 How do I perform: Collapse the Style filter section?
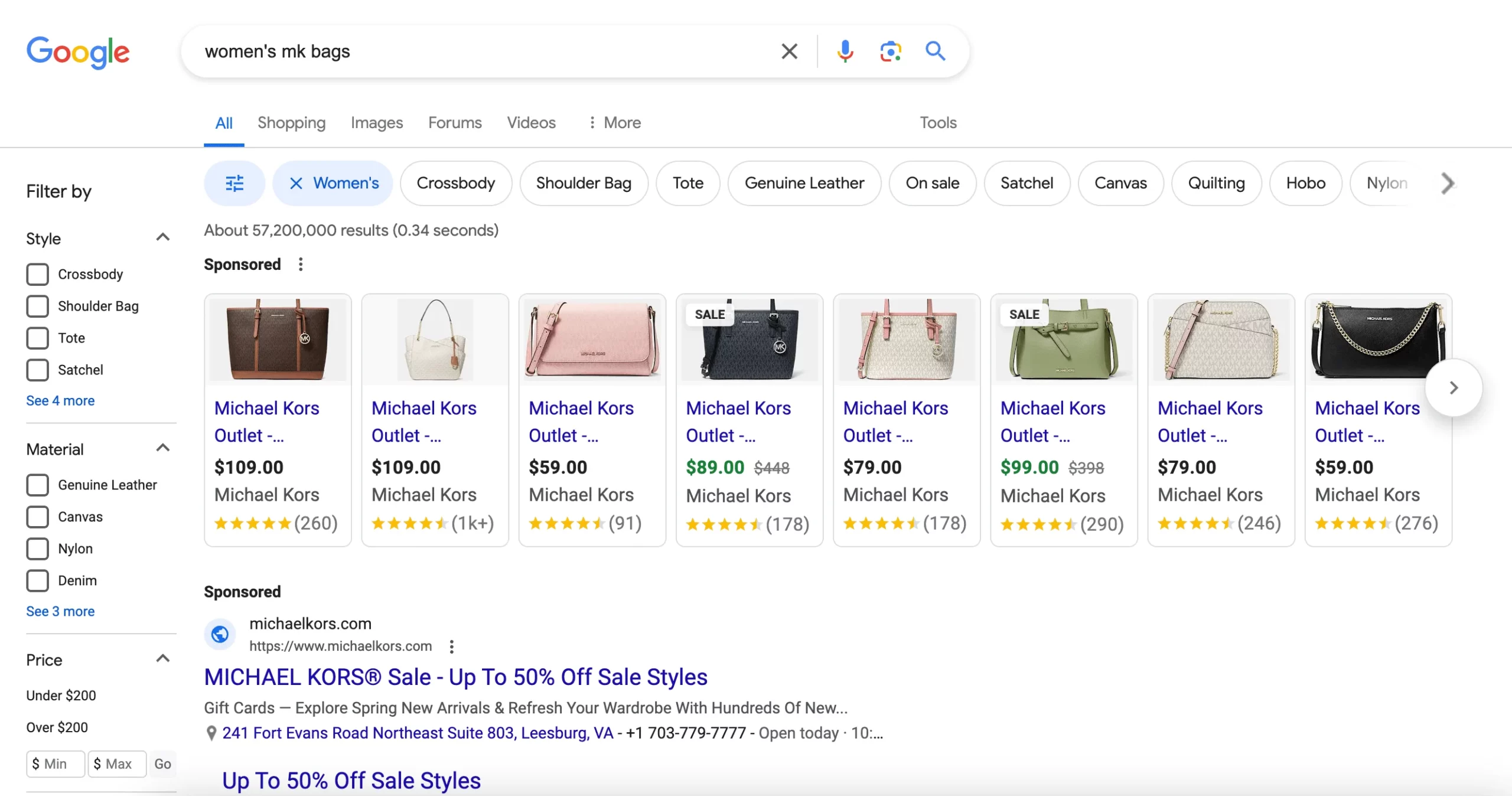pyautogui.click(x=163, y=237)
